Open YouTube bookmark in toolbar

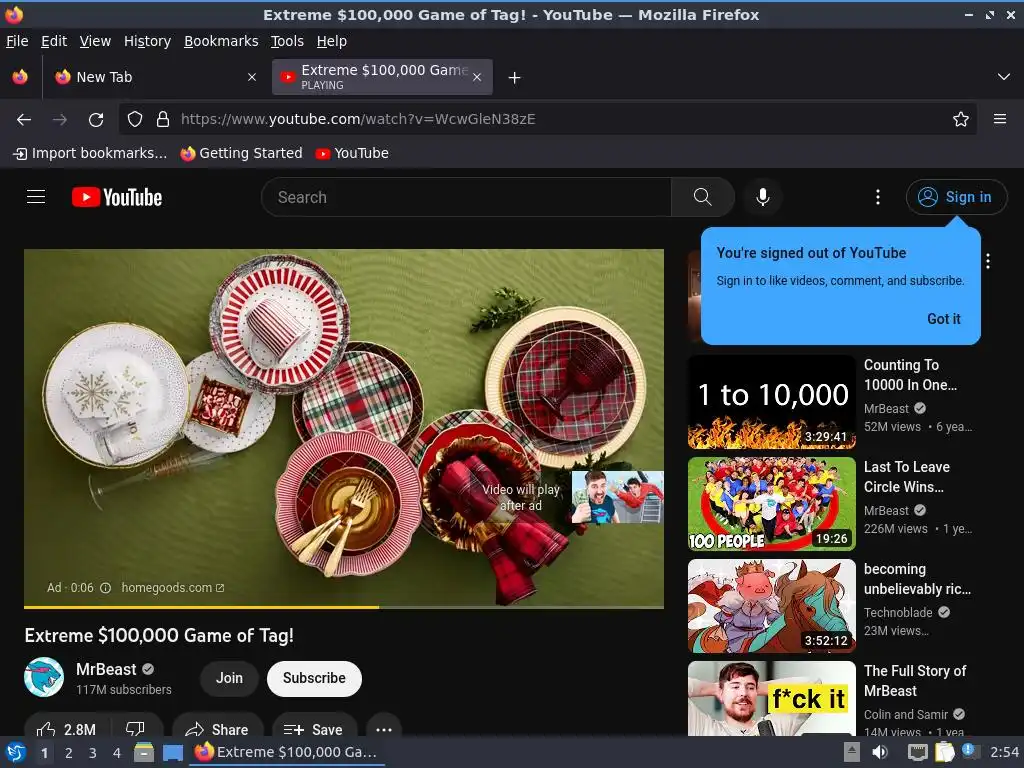tap(352, 153)
